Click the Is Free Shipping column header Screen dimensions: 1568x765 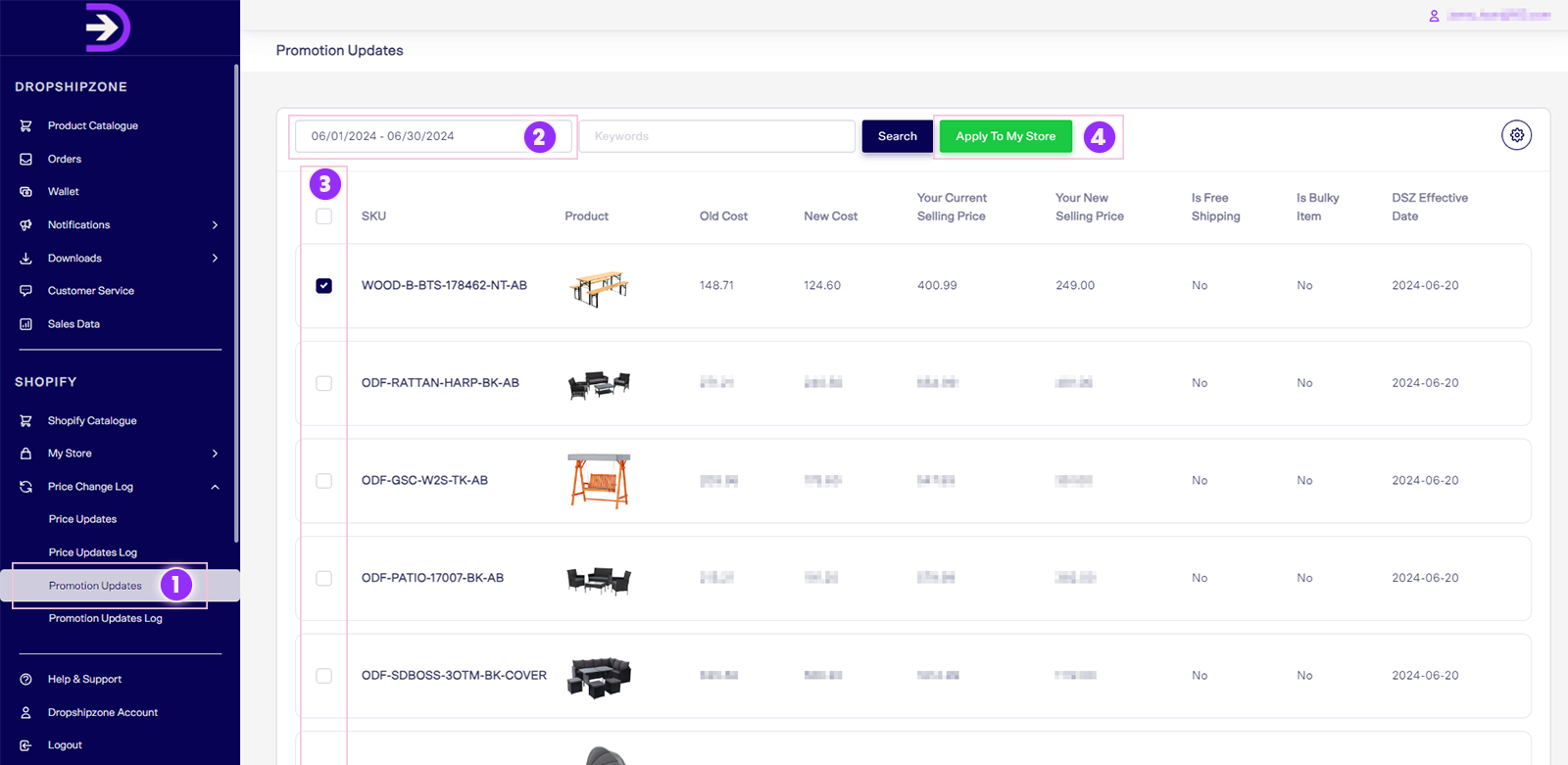[1215, 207]
